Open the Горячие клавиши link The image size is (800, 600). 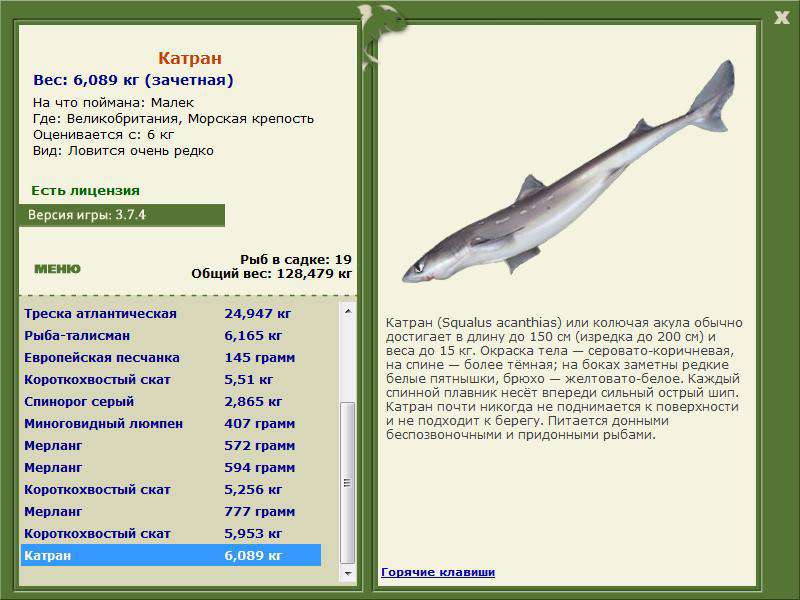(x=438, y=572)
